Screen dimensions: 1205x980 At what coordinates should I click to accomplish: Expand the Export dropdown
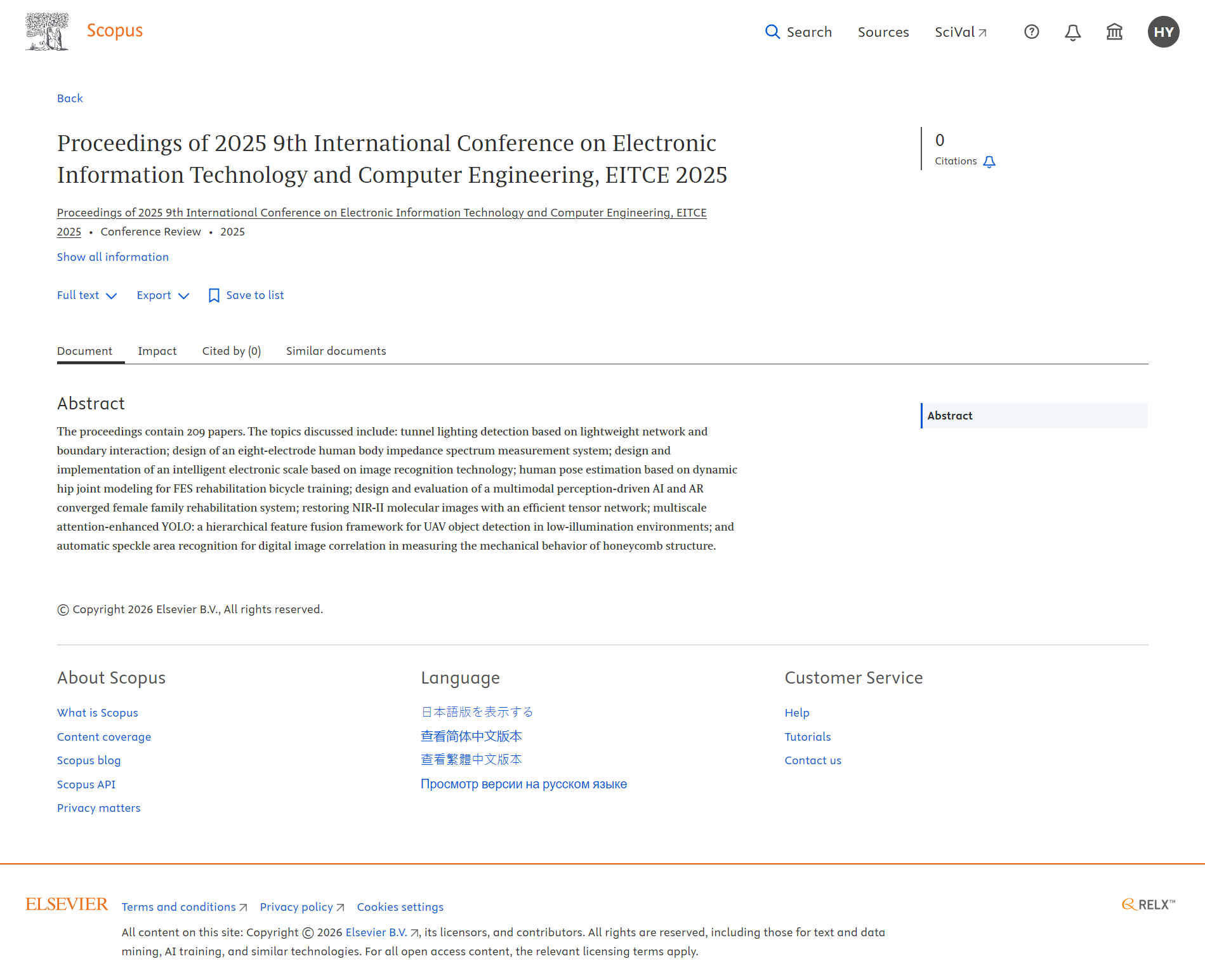pyautogui.click(x=162, y=296)
